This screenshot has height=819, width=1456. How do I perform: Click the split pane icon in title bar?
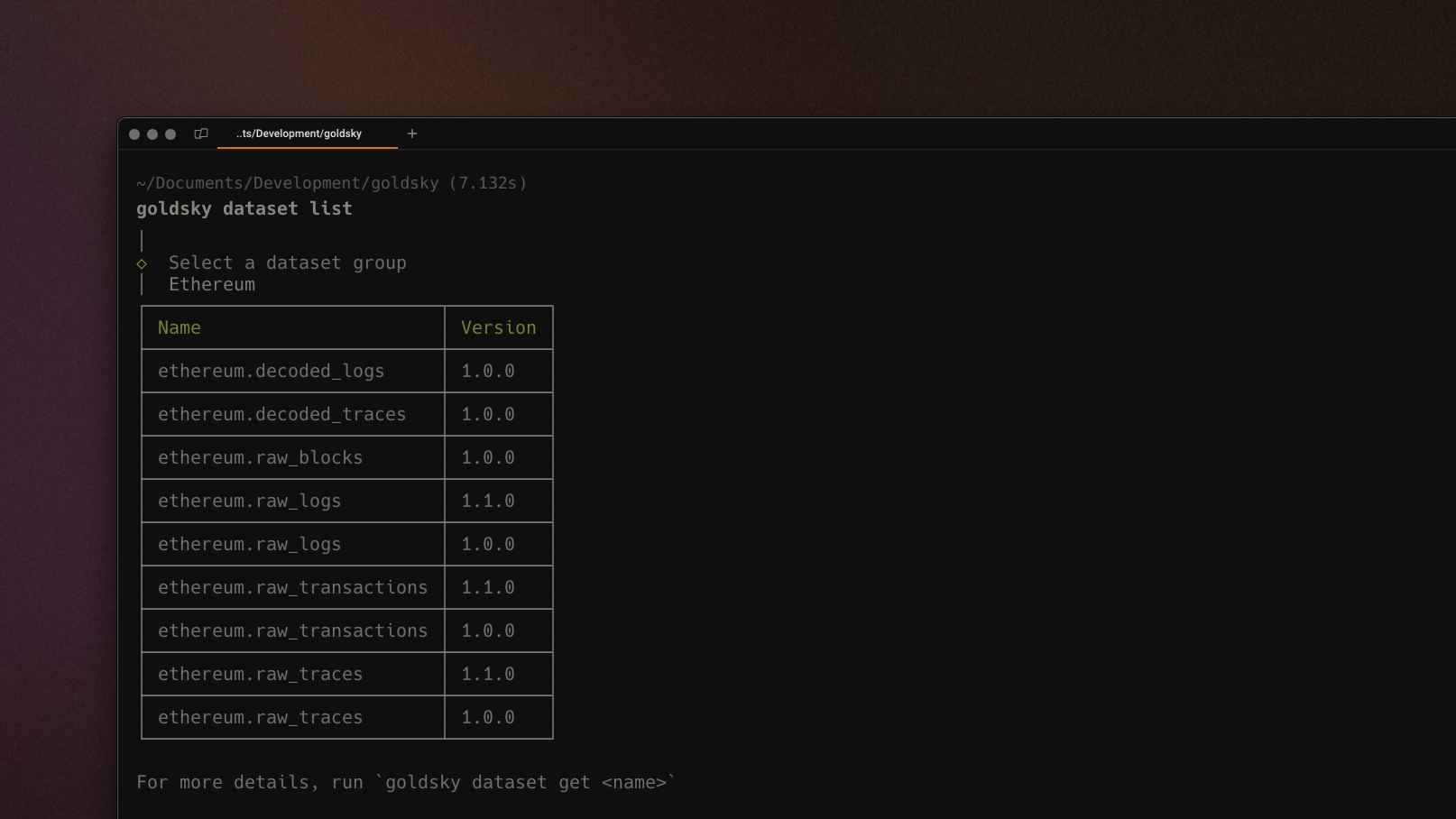click(x=201, y=133)
